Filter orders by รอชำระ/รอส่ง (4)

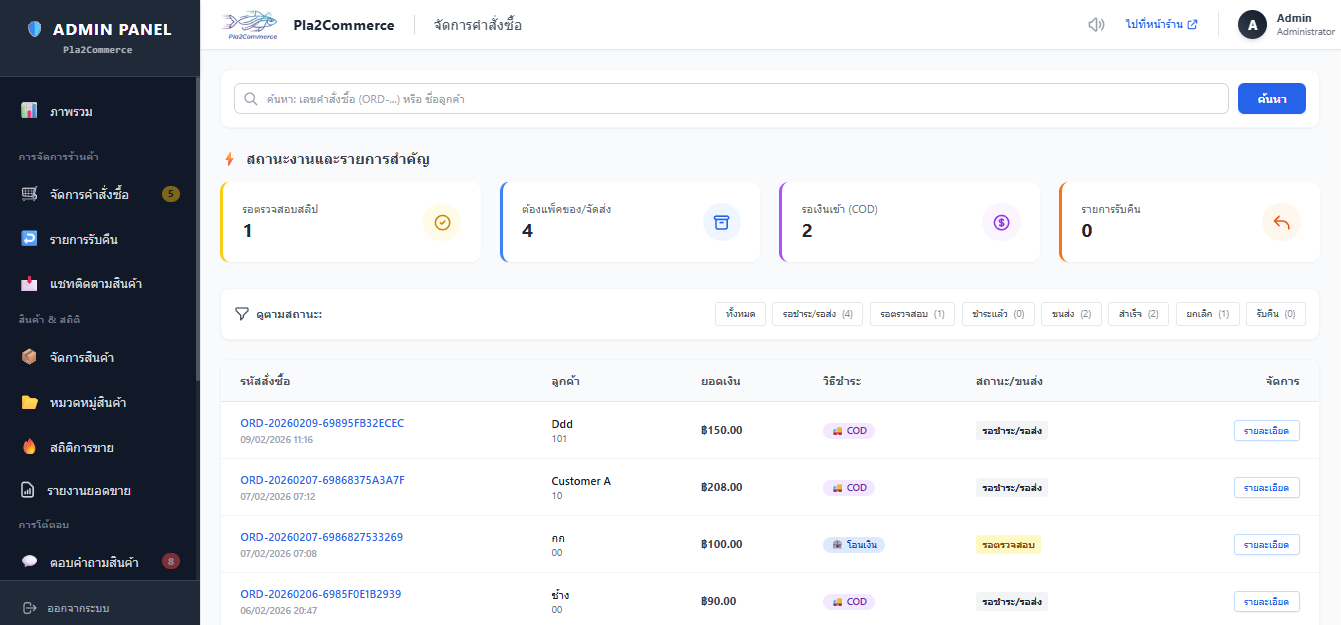[818, 314]
